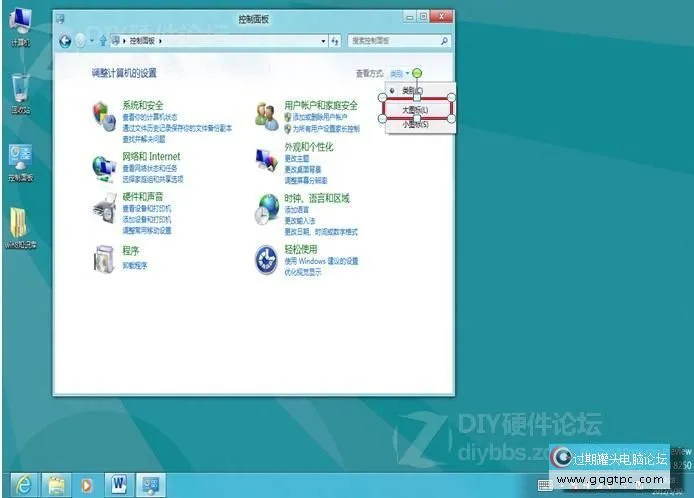The height and width of the screenshot is (498, 694).
Task: Click the 控制面板 breadcrumb segment
Action: coord(142,41)
